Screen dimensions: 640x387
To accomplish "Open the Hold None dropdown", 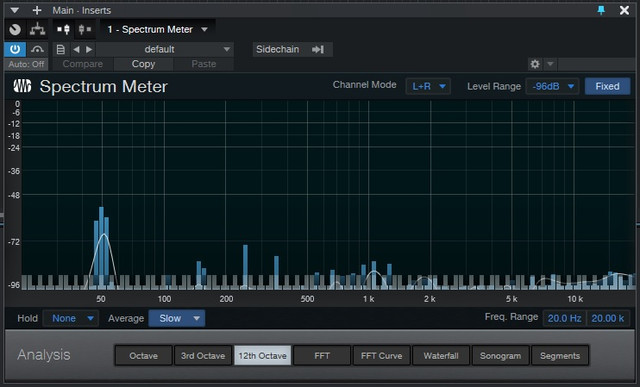I will point(71,318).
